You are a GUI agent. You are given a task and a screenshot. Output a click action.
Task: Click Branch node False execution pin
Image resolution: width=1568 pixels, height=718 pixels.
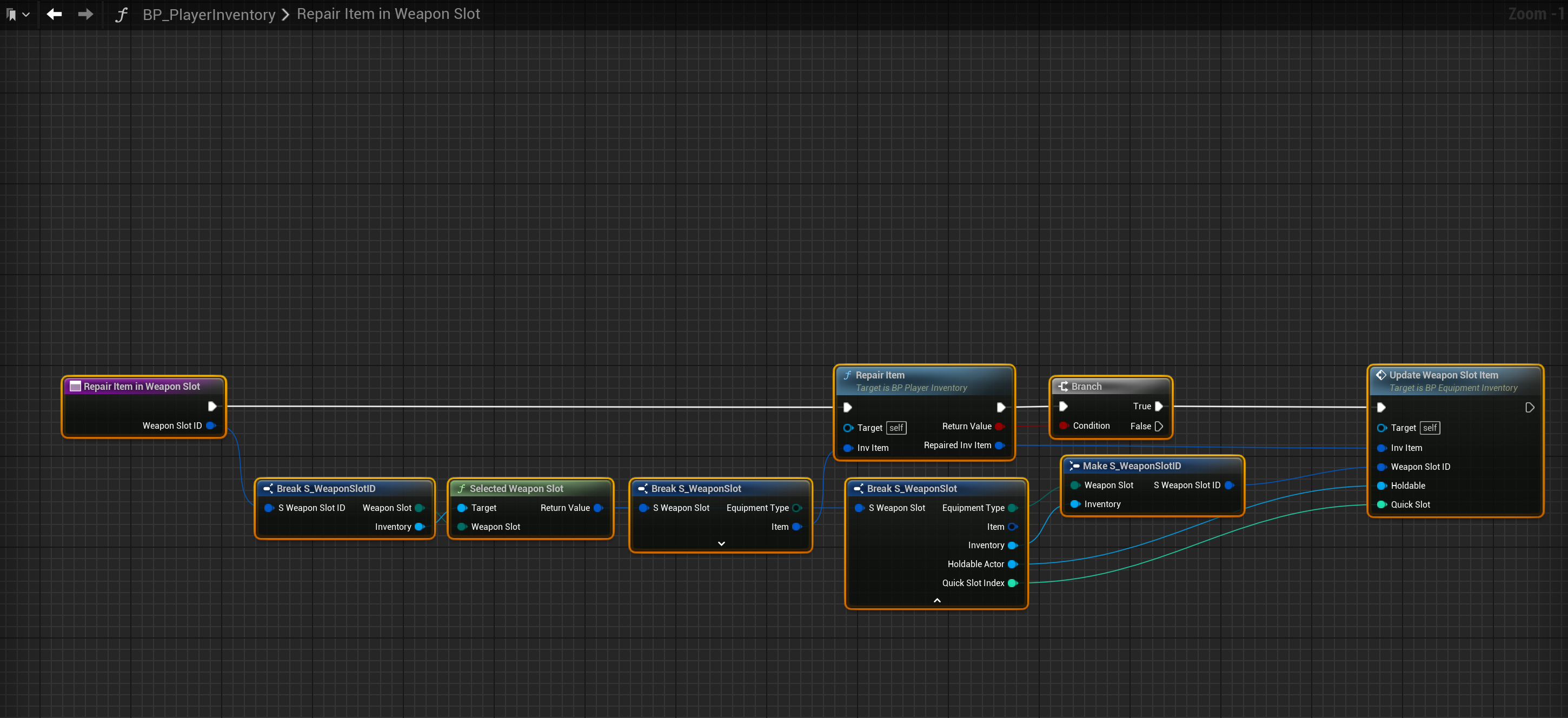(1159, 426)
